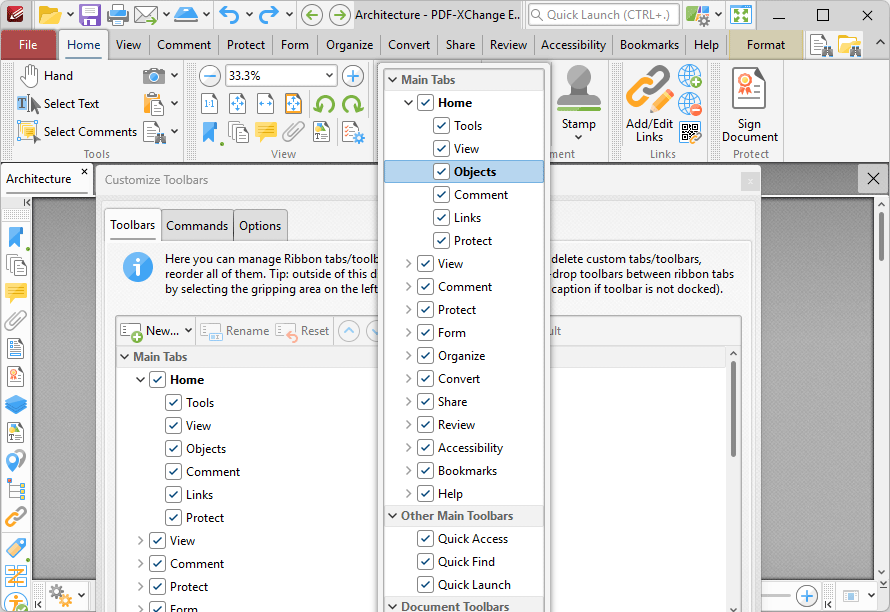This screenshot has width=890, height=612.
Task: Click the Snapshot camera icon
Action: pos(153,76)
